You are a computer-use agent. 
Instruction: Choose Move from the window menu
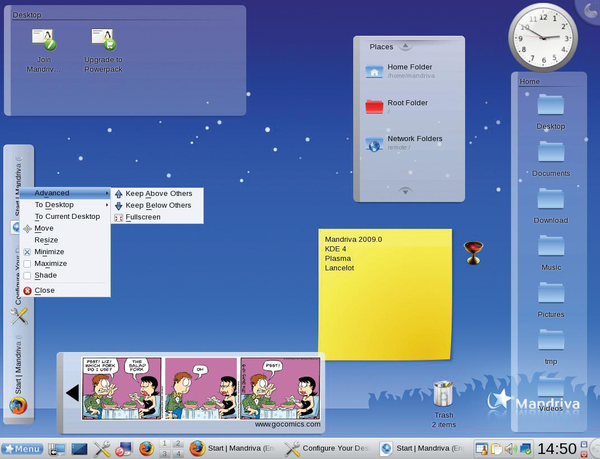(65, 228)
